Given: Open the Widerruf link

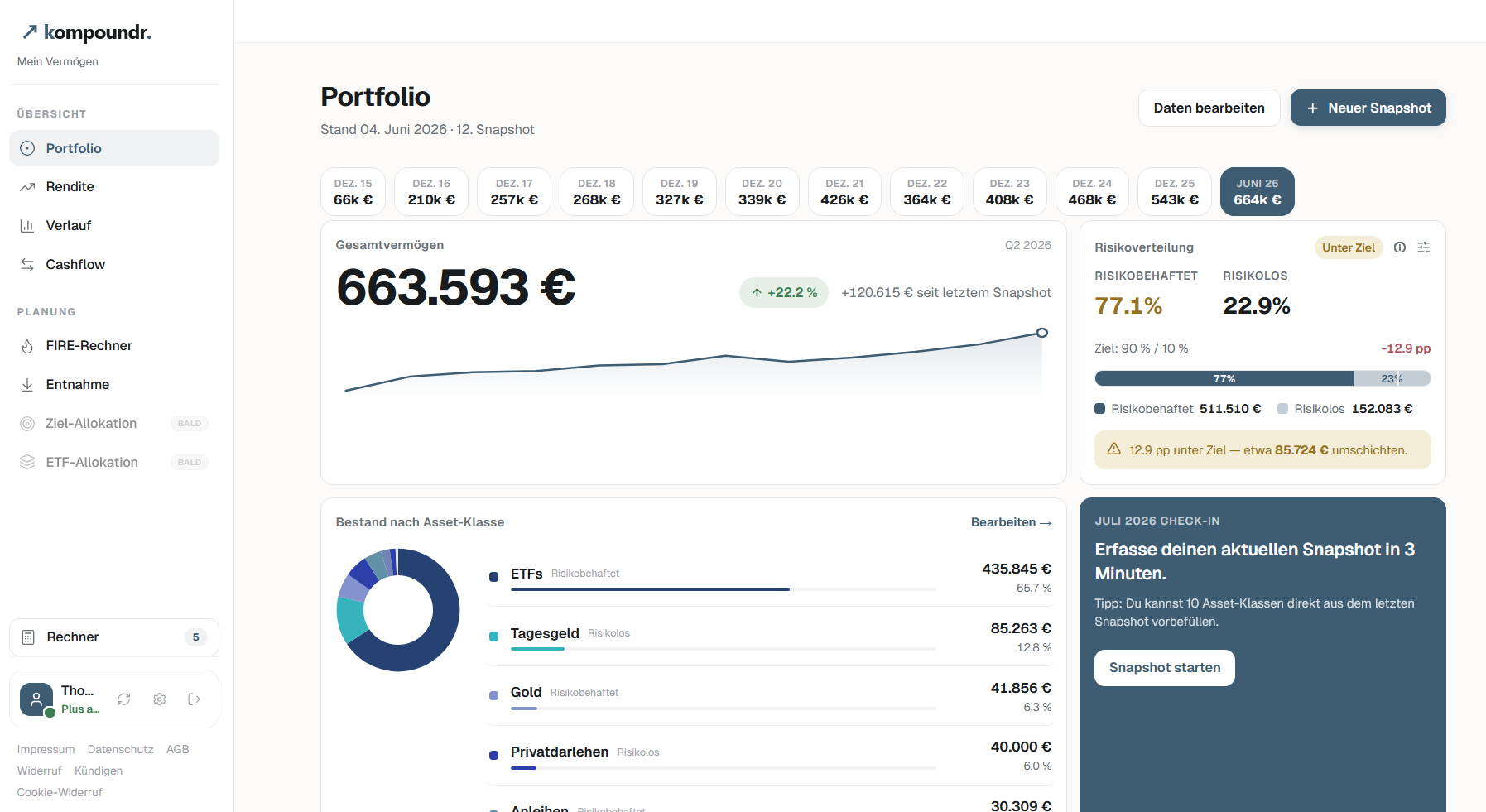Looking at the screenshot, I should click(40, 771).
